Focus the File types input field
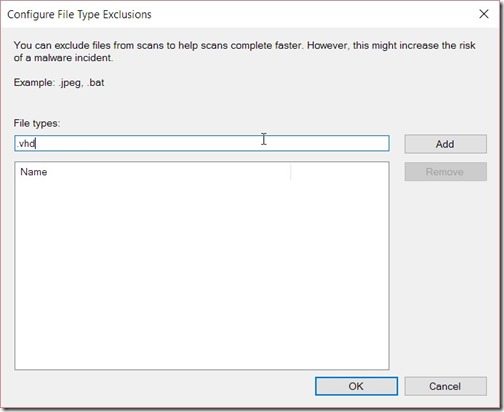504x412 pixels. pos(202,143)
